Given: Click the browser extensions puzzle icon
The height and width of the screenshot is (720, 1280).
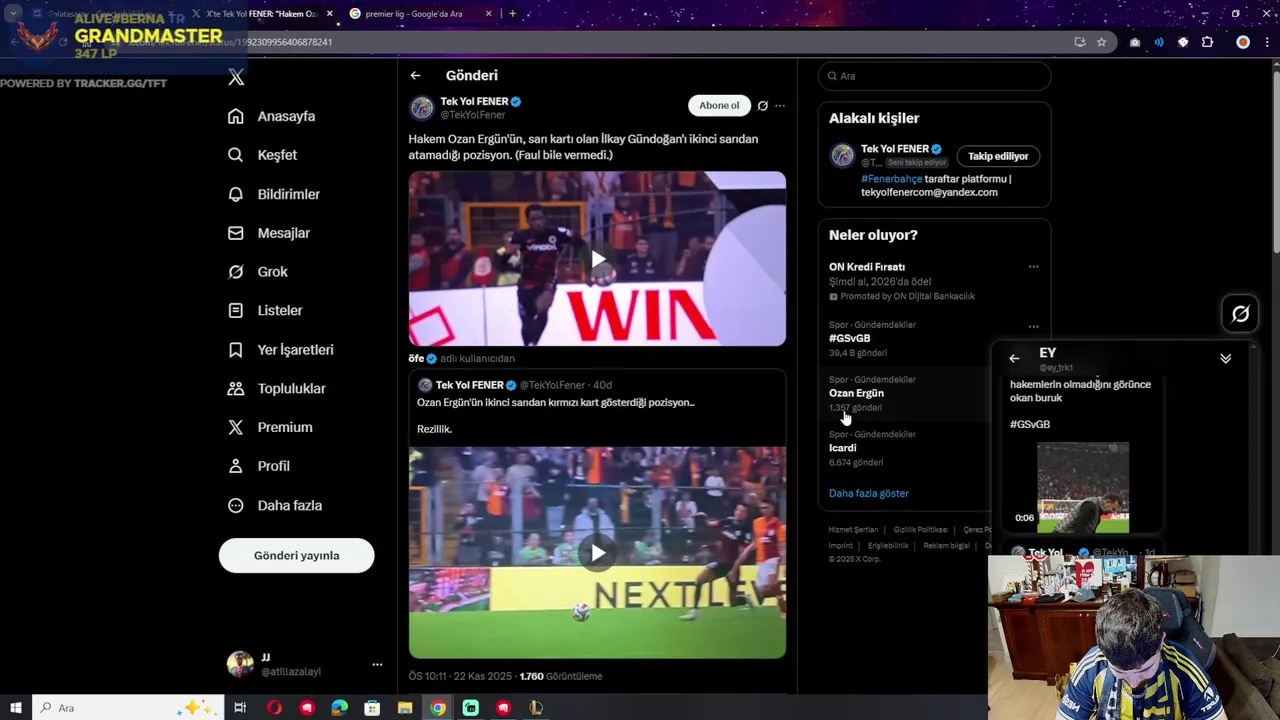Looking at the screenshot, I should click(1207, 42).
